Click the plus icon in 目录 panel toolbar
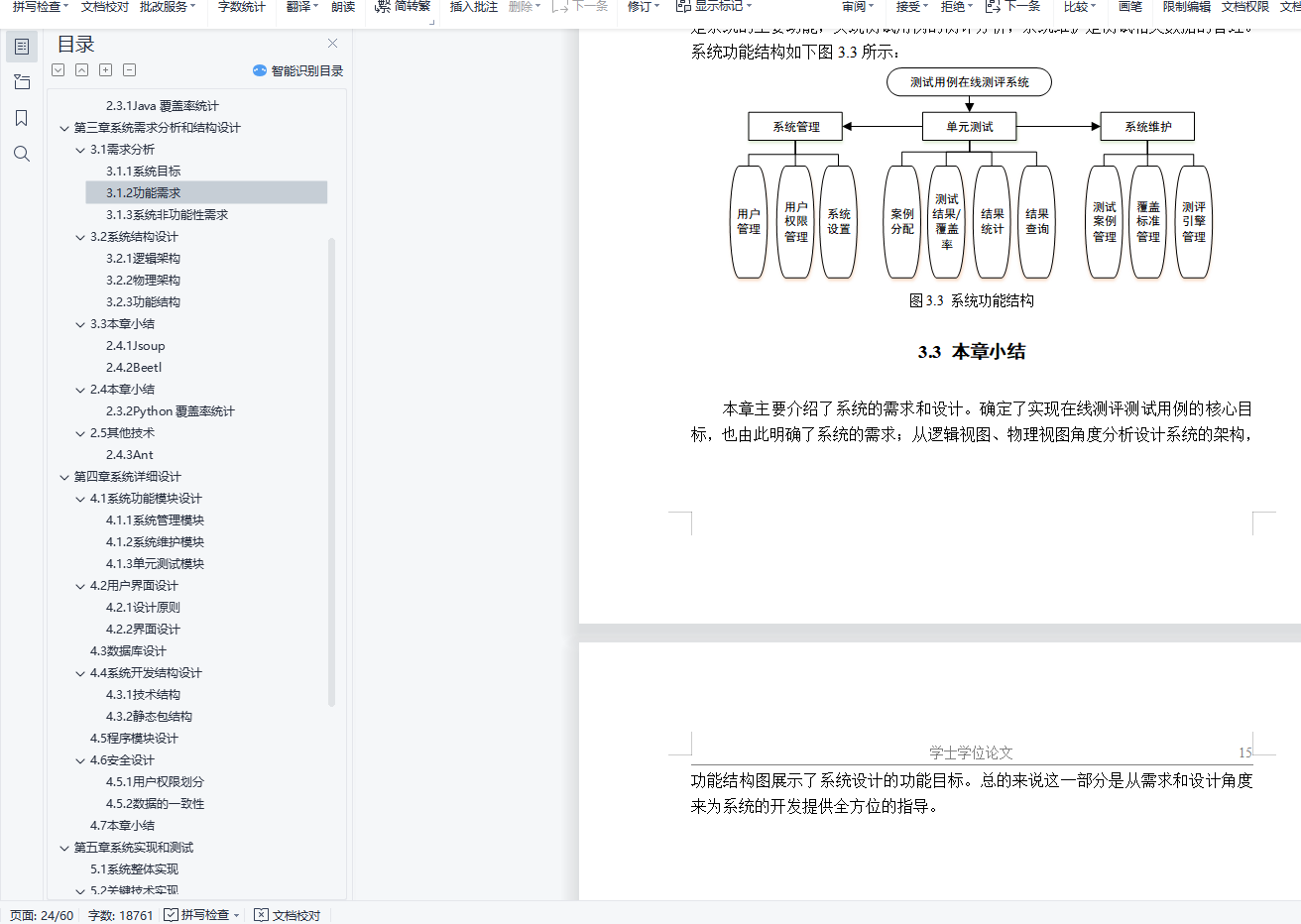The image size is (1301, 924). [x=105, y=70]
